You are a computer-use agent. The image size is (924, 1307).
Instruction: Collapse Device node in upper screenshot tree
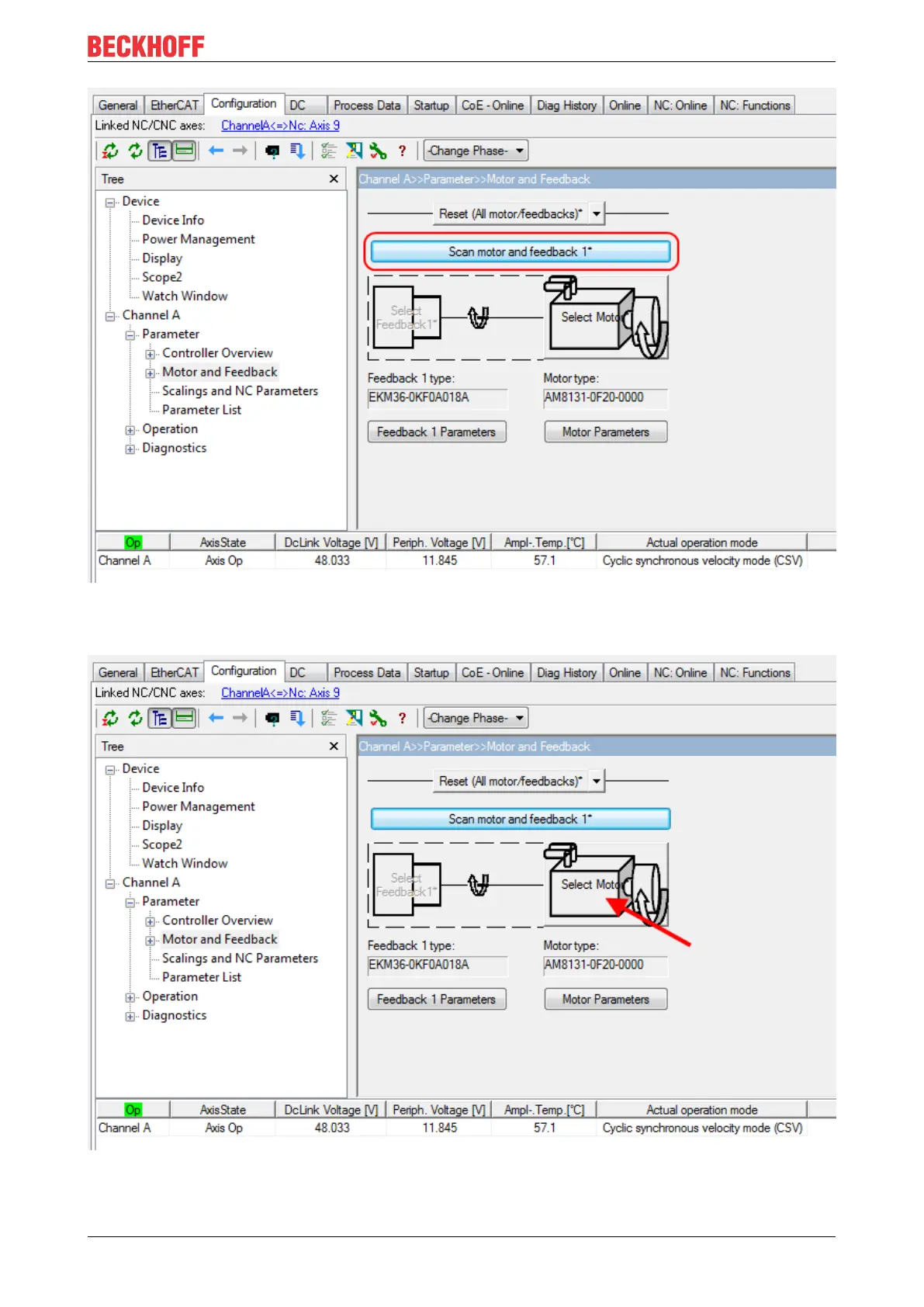coord(110,202)
